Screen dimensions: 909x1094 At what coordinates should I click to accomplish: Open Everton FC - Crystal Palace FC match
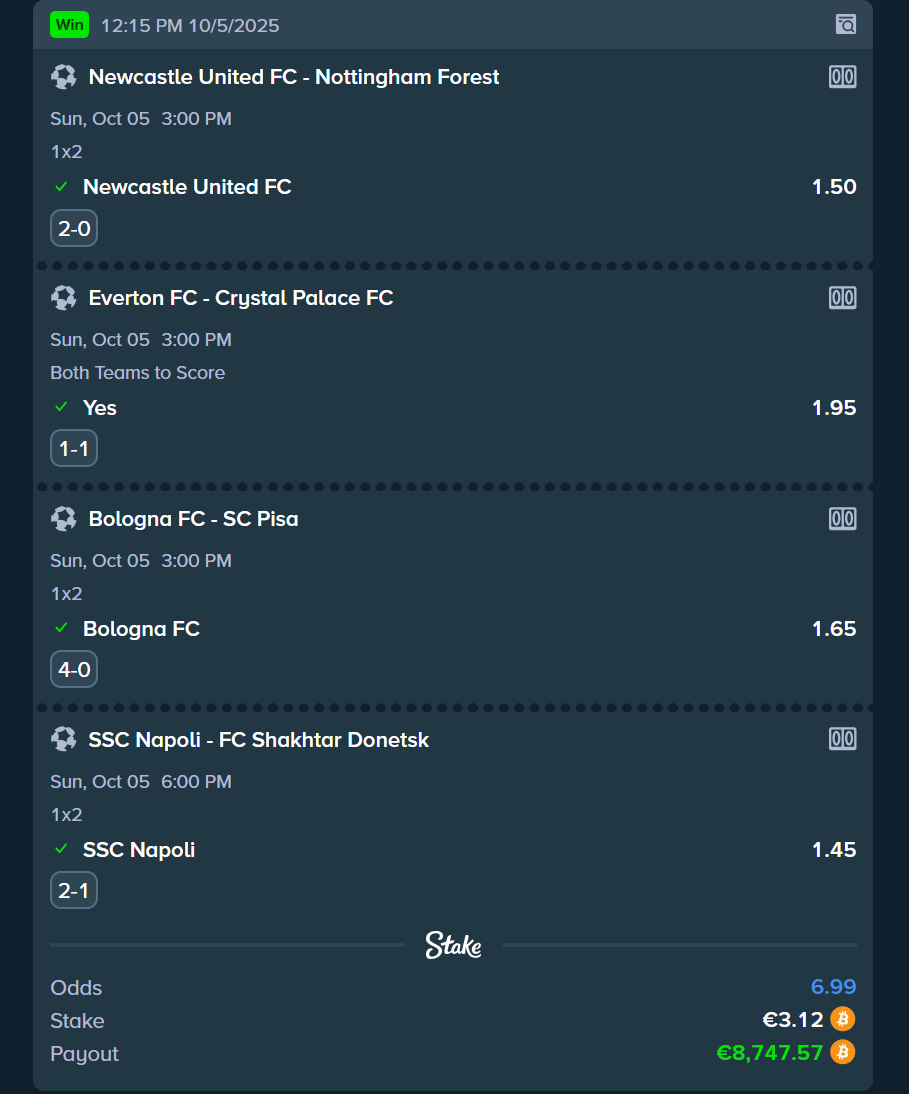click(241, 298)
